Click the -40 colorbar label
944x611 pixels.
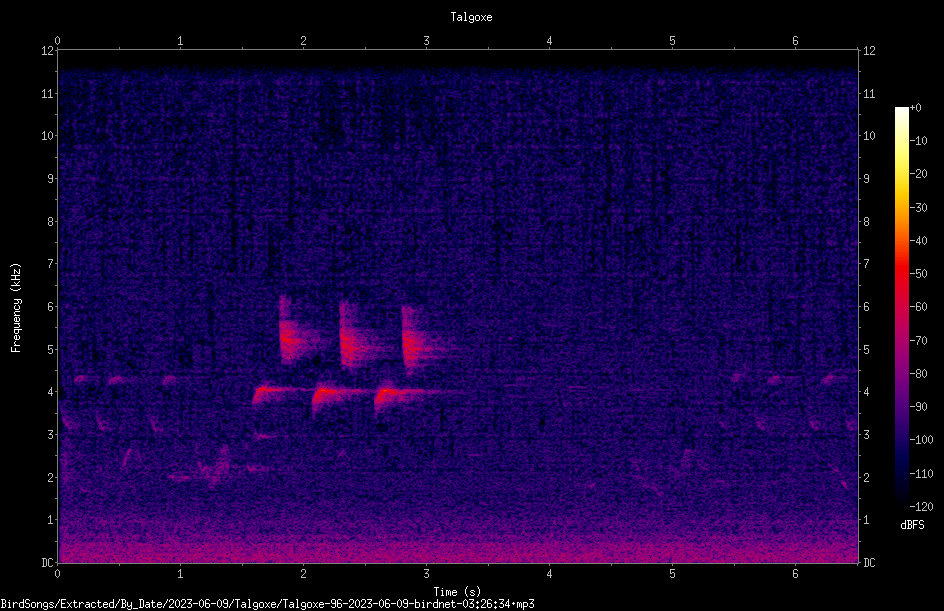point(918,241)
